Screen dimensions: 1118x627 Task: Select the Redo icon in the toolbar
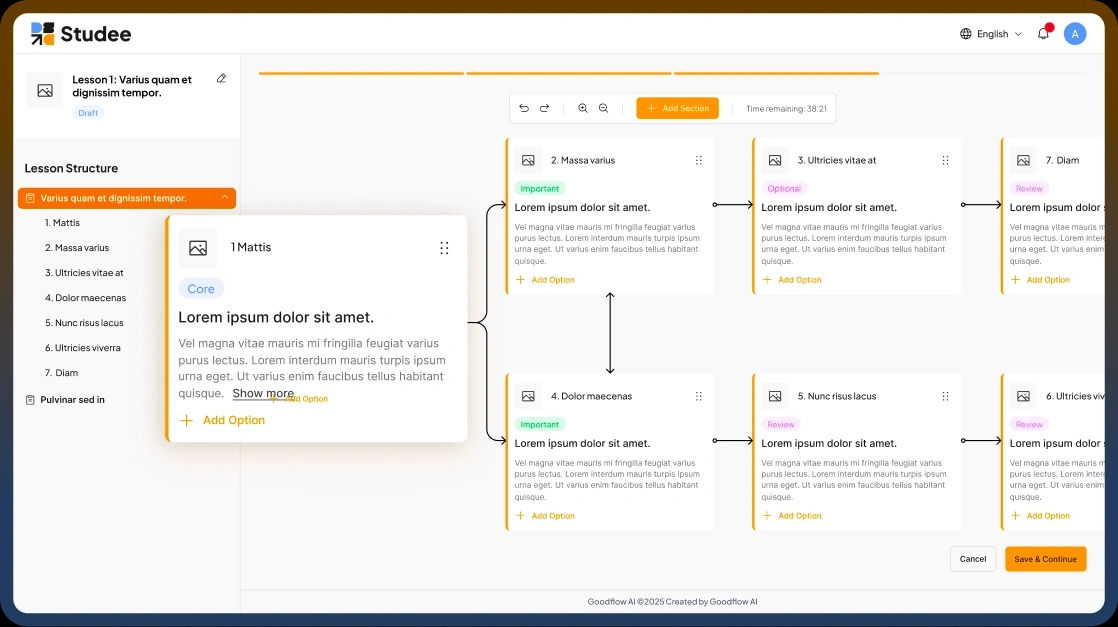pyautogui.click(x=545, y=108)
